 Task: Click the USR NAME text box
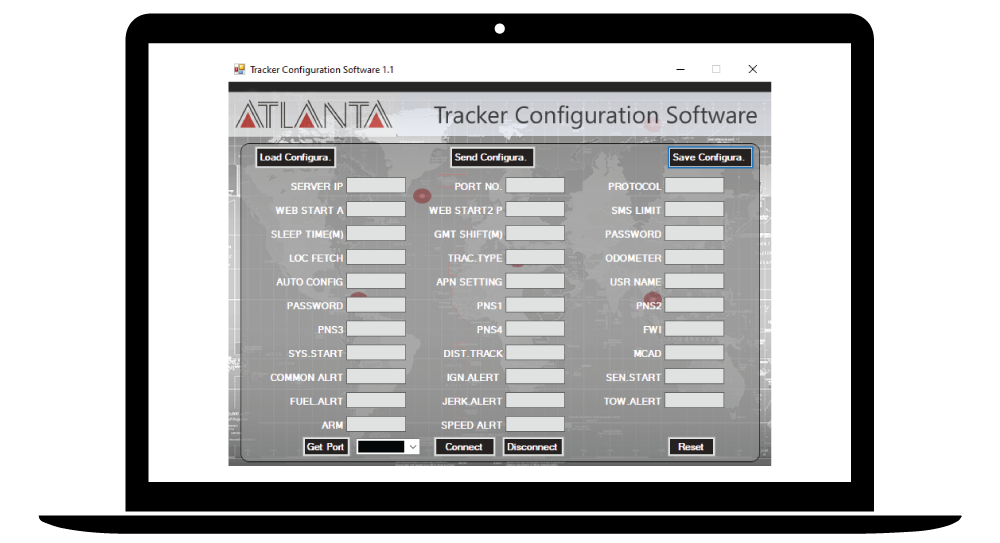click(695, 281)
